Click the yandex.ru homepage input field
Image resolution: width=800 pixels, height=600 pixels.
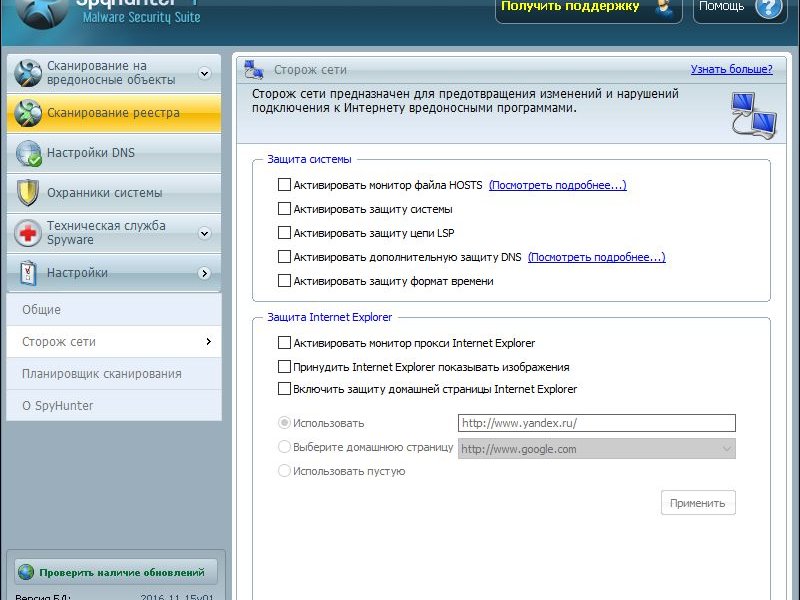click(x=596, y=423)
